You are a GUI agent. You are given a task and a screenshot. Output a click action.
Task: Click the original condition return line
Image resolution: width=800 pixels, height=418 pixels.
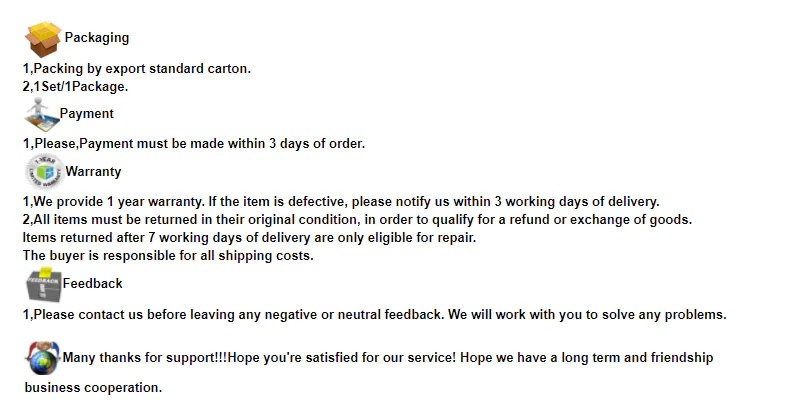(357, 219)
